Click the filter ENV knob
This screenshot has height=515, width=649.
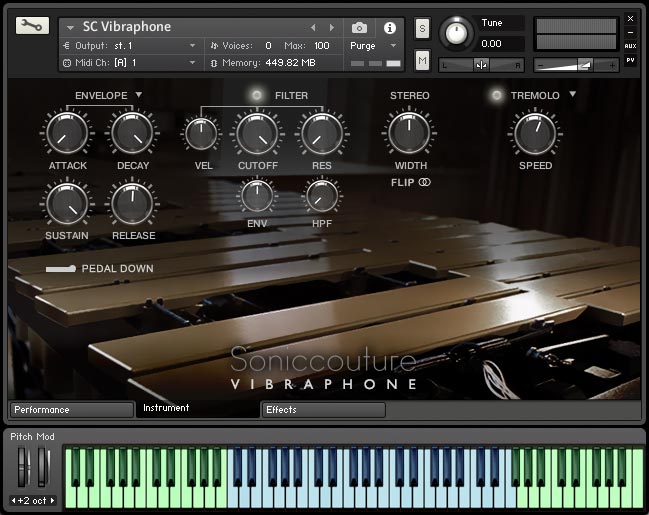(257, 196)
